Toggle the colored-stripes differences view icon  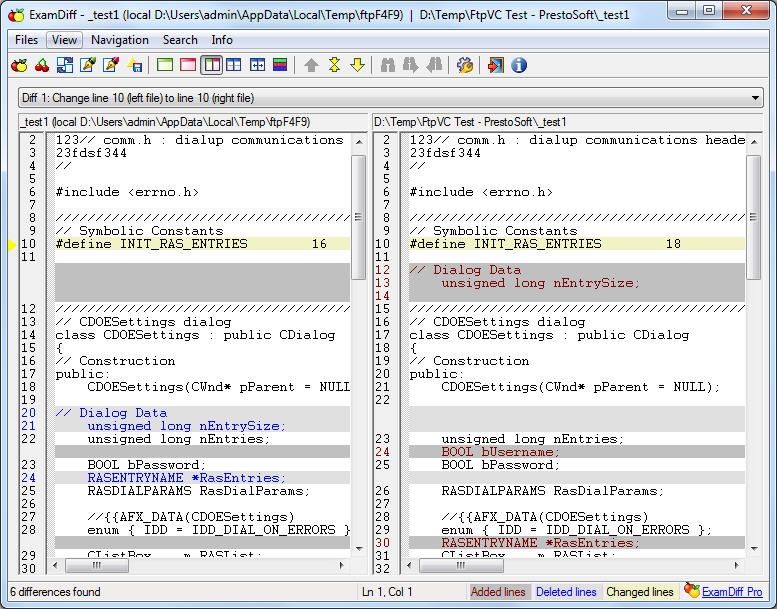(x=280, y=65)
